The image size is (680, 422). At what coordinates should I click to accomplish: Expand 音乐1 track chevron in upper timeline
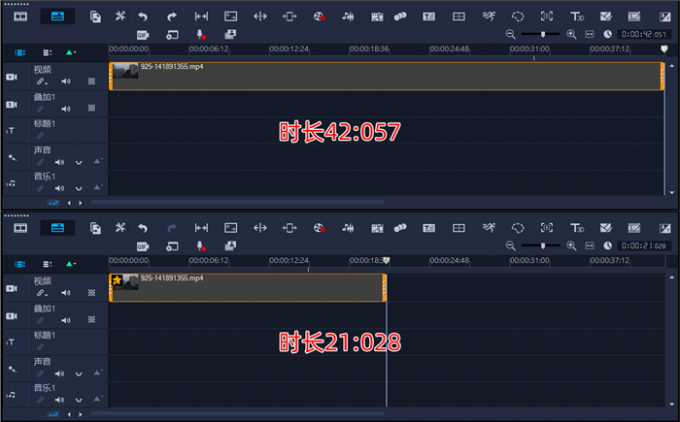pos(79,188)
